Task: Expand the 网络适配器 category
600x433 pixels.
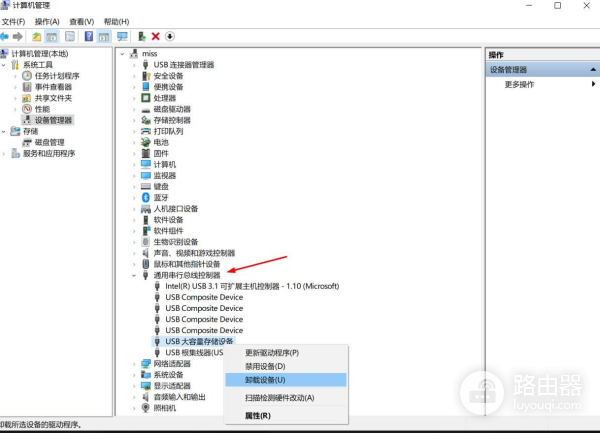Action: (135, 364)
